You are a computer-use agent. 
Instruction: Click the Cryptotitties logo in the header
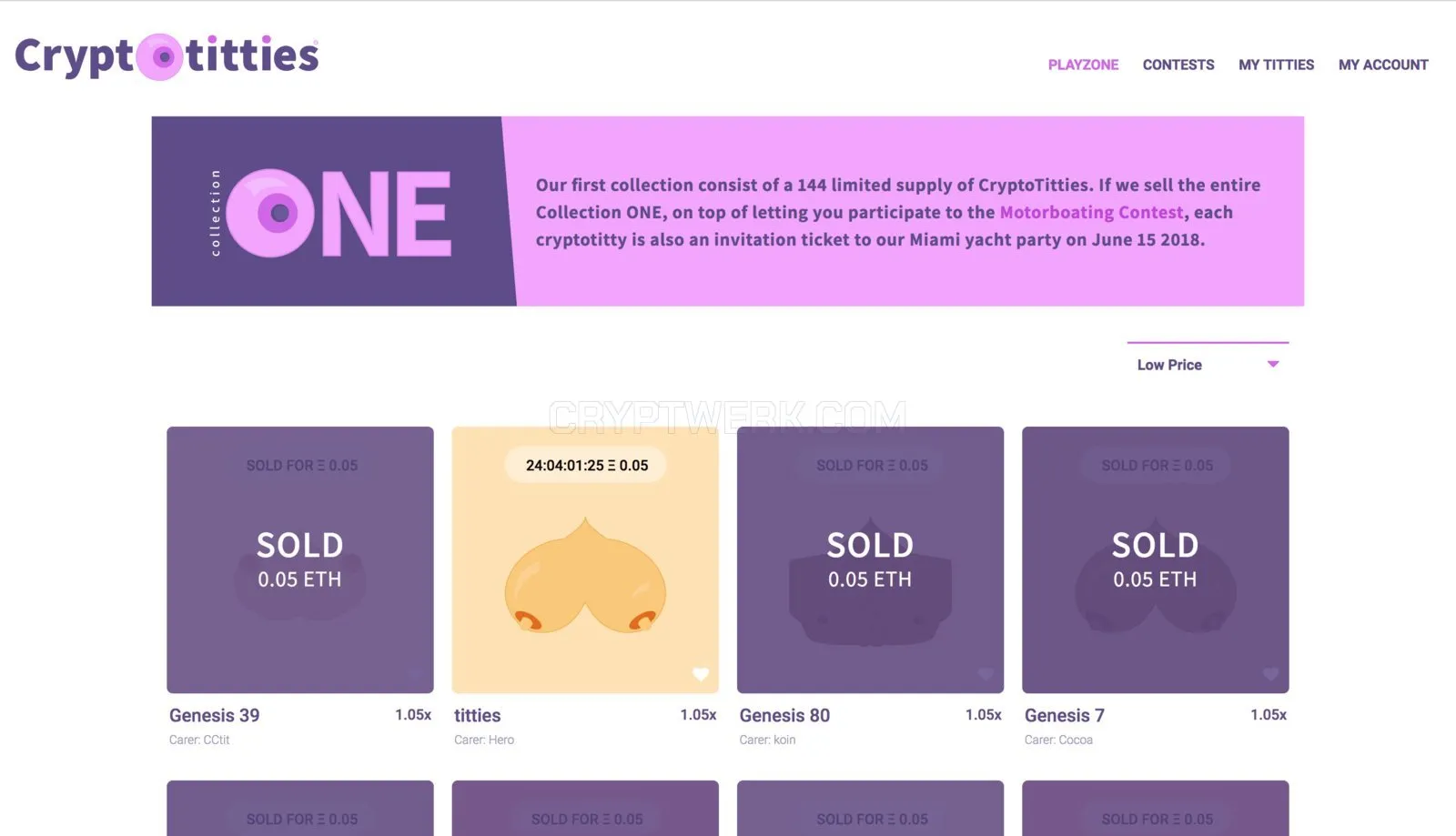pyautogui.click(x=167, y=56)
